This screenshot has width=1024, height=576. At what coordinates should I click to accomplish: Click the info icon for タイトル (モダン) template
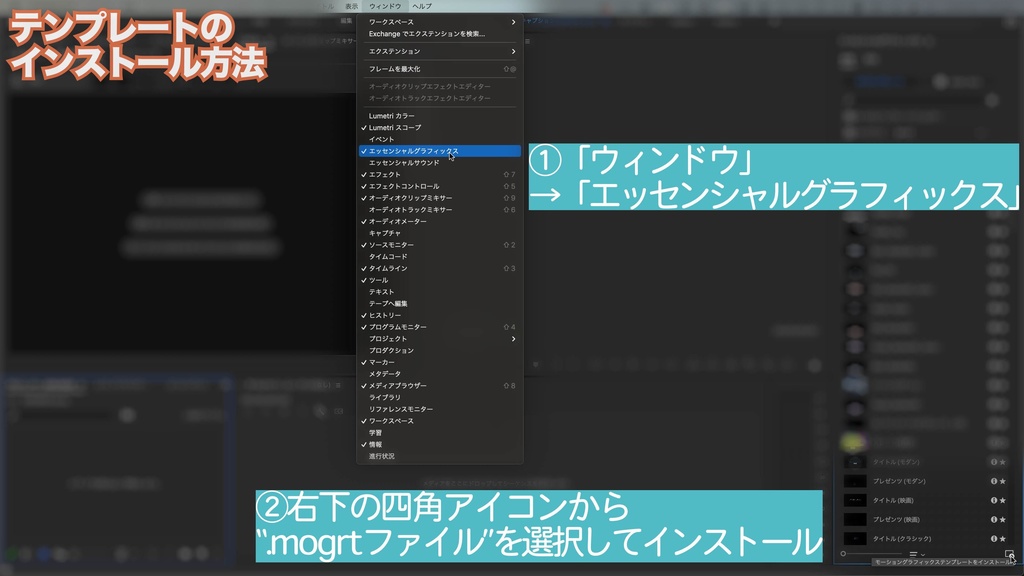(x=996, y=462)
